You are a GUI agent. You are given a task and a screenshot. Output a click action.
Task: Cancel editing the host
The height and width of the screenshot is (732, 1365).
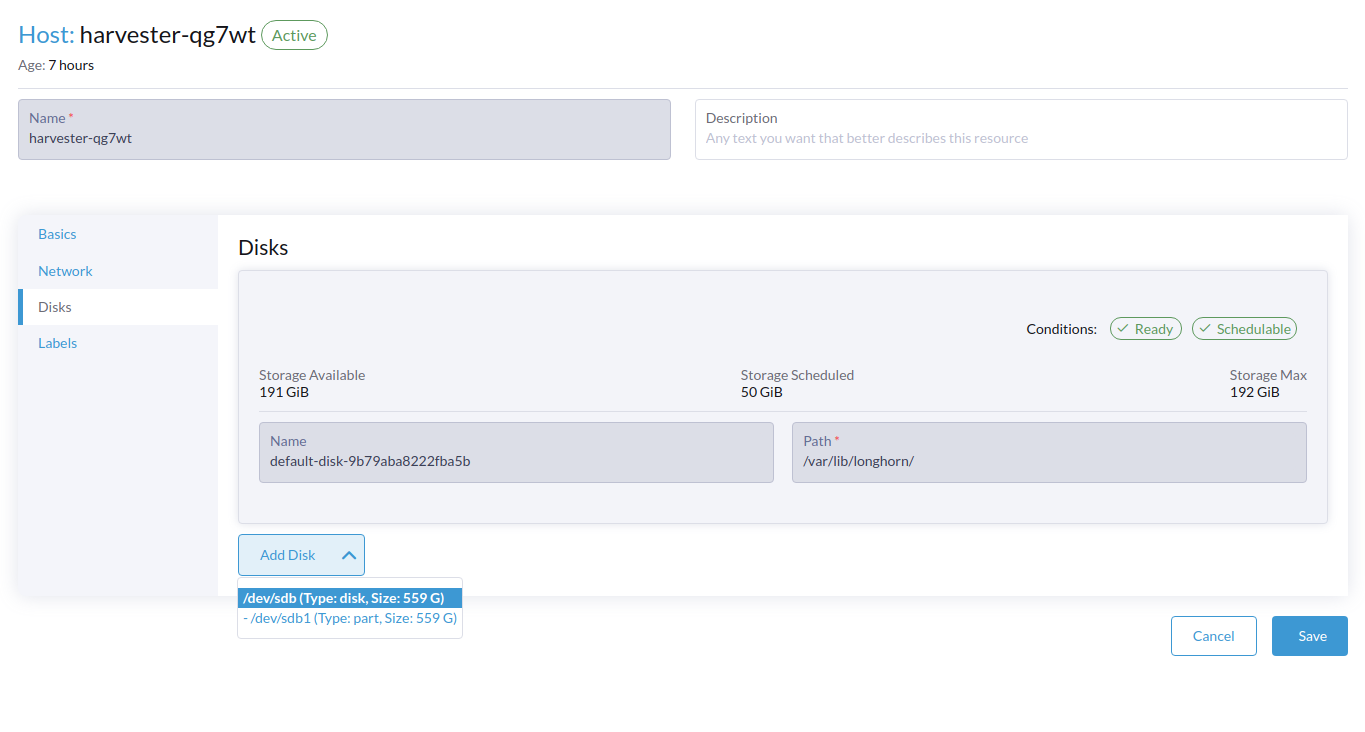coord(1213,635)
